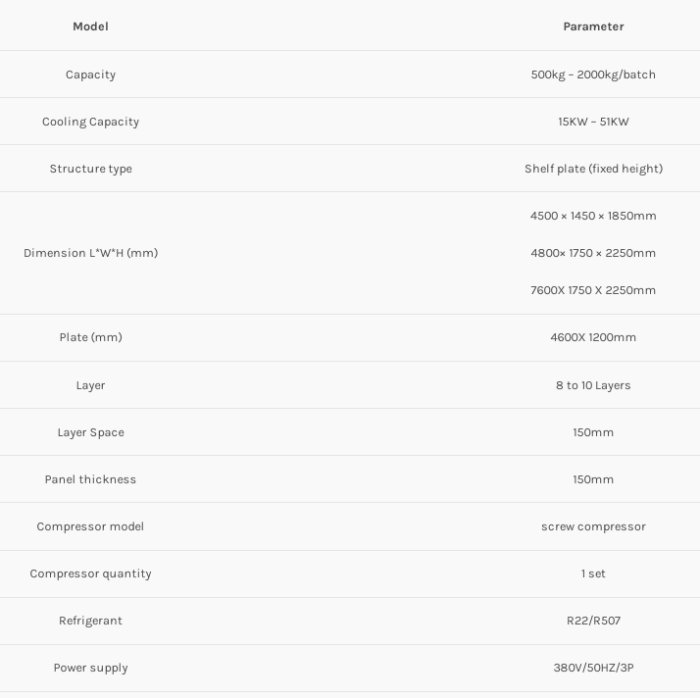Click the 500kg – 2000kg/batch value
The width and height of the screenshot is (700, 698).
[x=593, y=75]
